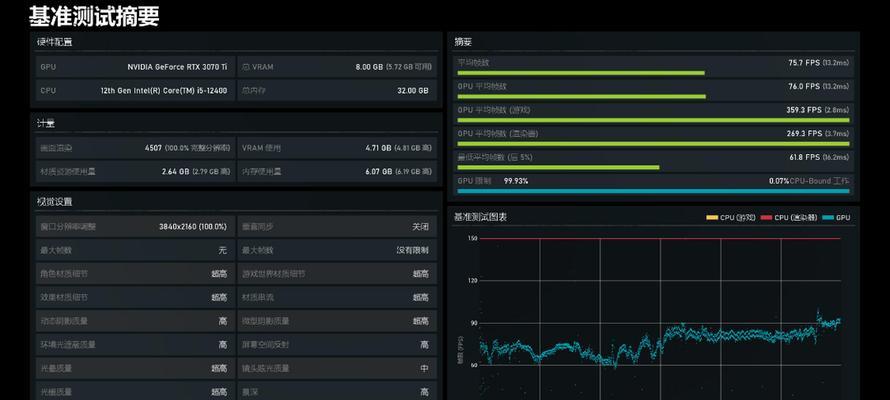Click the 76.0 FPS average value
This screenshot has height=400, width=890.
click(x=804, y=87)
